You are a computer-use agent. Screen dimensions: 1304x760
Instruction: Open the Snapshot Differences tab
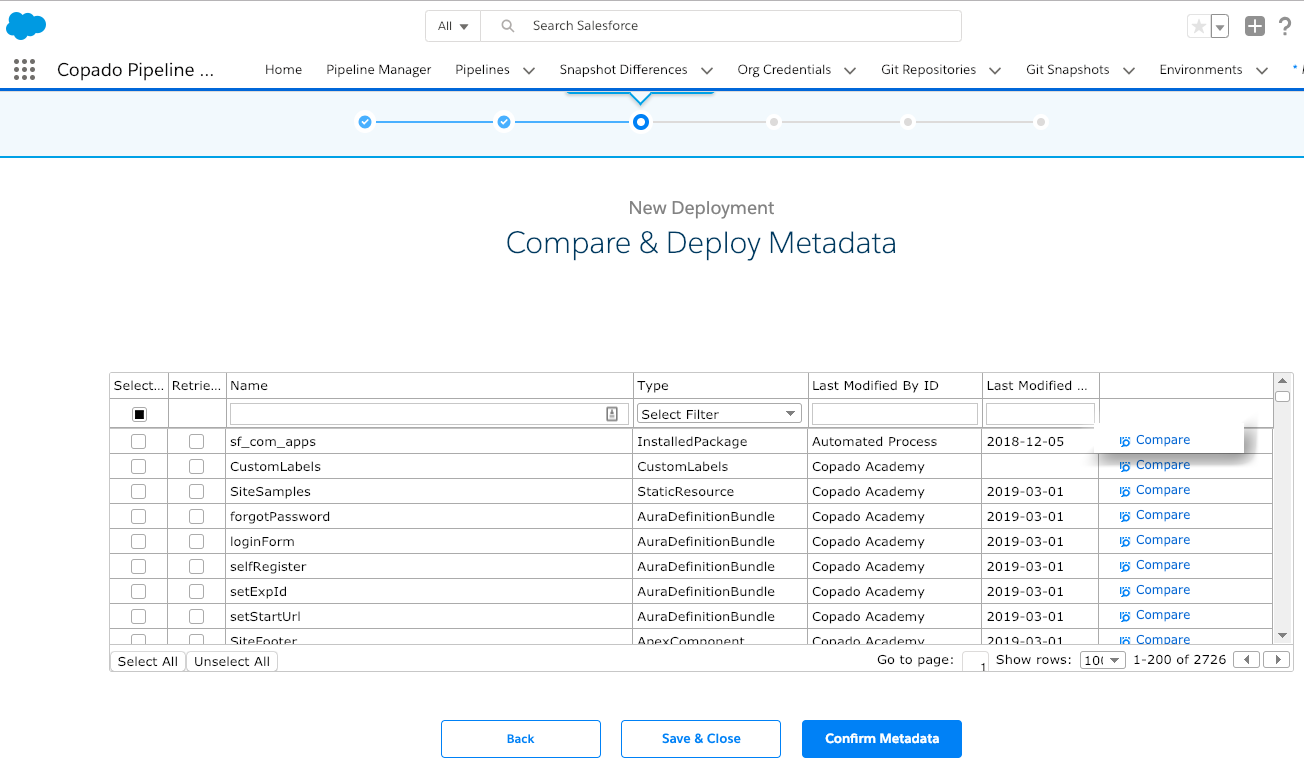click(x=623, y=70)
